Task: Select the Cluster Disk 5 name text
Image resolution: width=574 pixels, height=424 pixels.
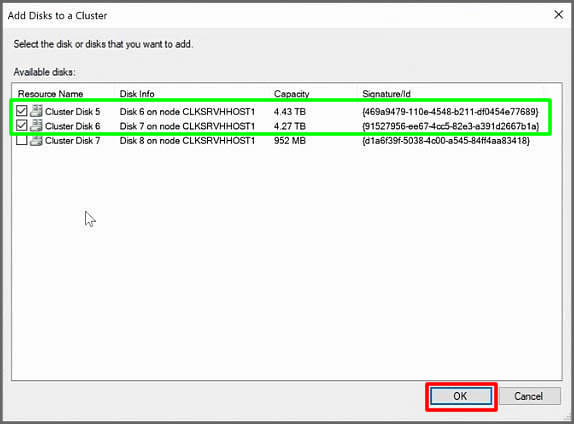Action: (x=72, y=111)
